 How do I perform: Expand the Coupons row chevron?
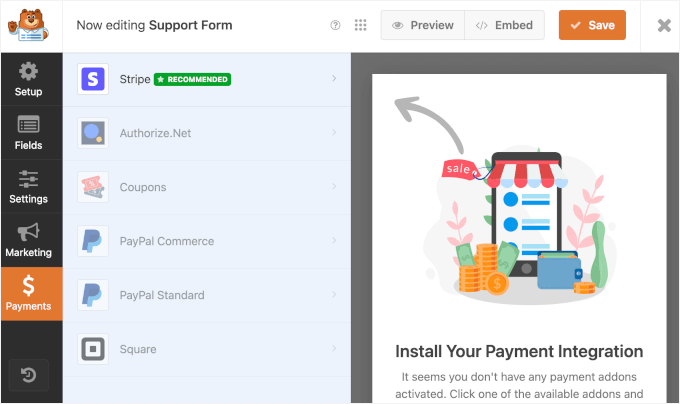334,186
